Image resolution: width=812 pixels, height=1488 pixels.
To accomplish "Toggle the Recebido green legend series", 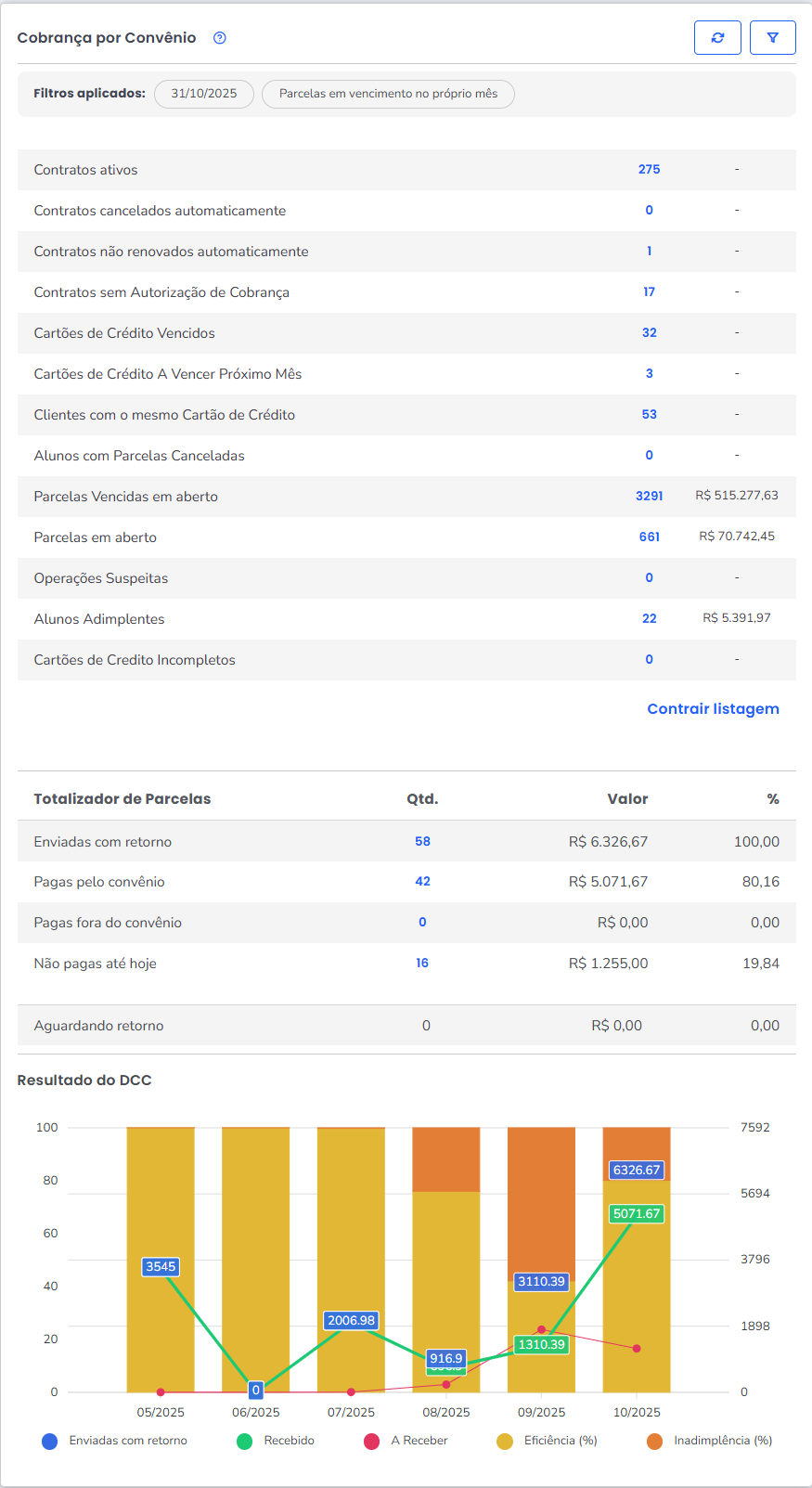I will coord(276,1441).
